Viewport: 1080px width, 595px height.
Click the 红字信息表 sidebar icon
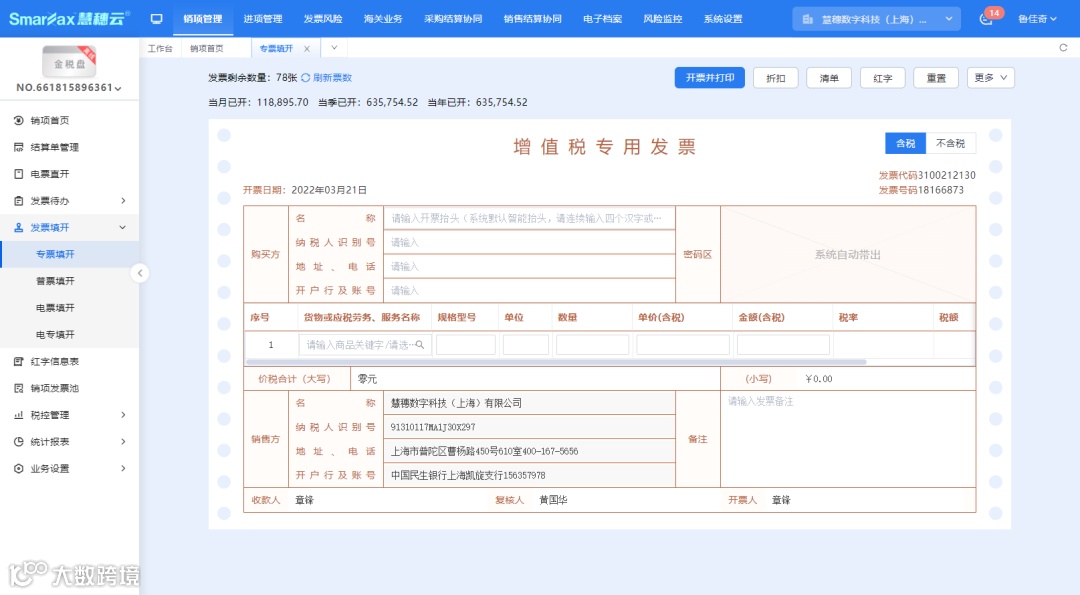pos(19,362)
